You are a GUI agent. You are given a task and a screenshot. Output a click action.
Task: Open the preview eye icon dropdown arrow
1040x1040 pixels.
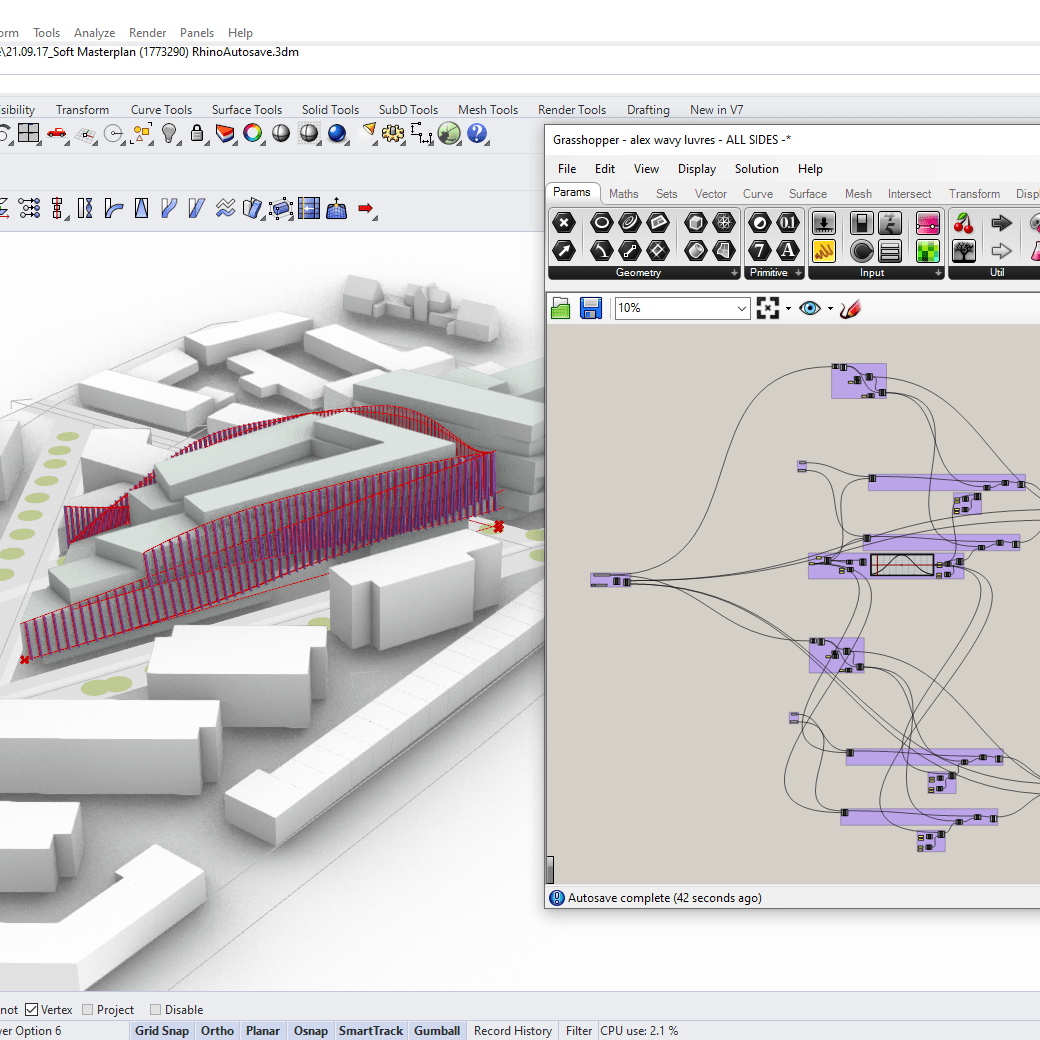pyautogui.click(x=829, y=308)
